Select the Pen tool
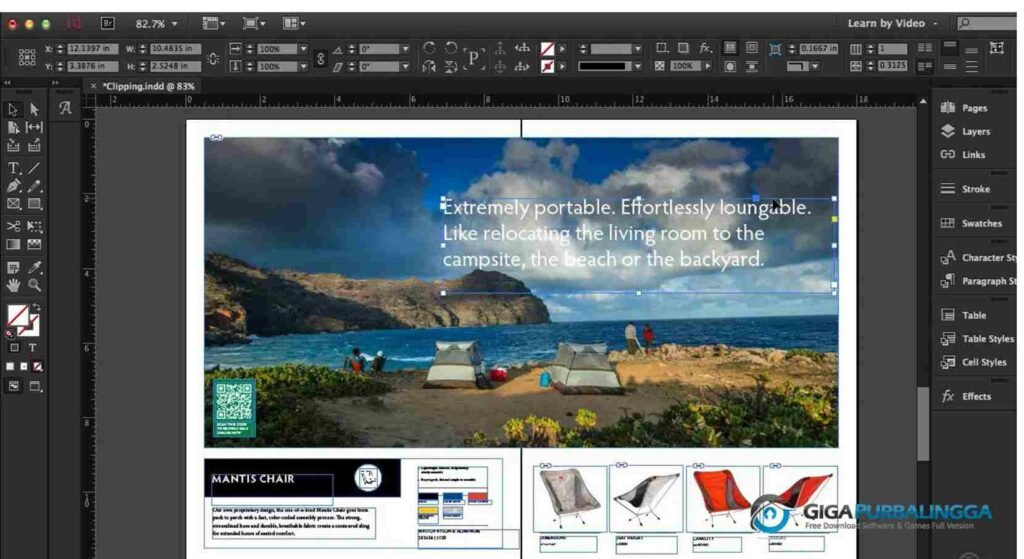1024x559 pixels. coord(13,186)
